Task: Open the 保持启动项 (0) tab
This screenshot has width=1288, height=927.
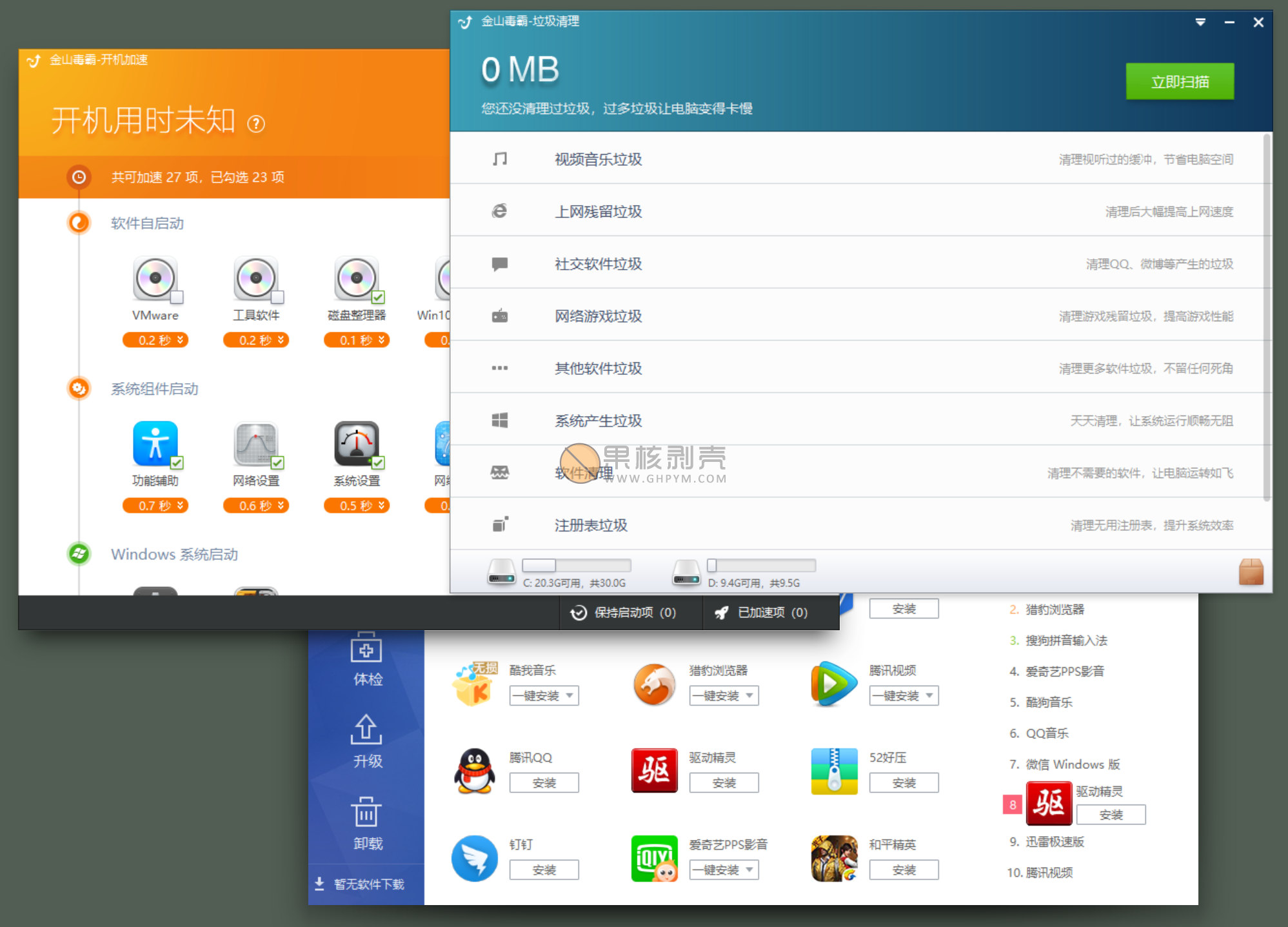Action: tap(631, 612)
